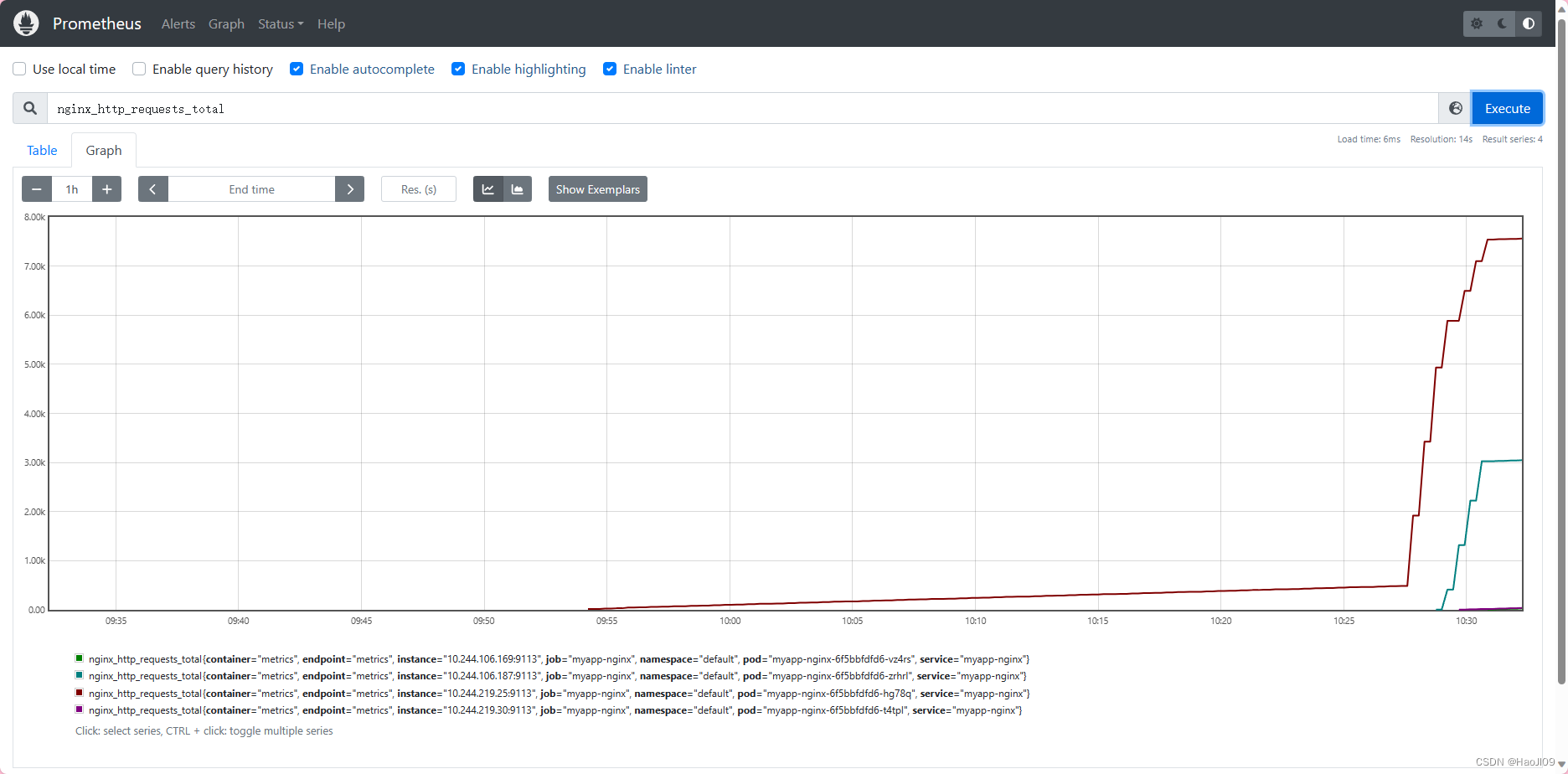Move end time forward with right chevron

[350, 189]
